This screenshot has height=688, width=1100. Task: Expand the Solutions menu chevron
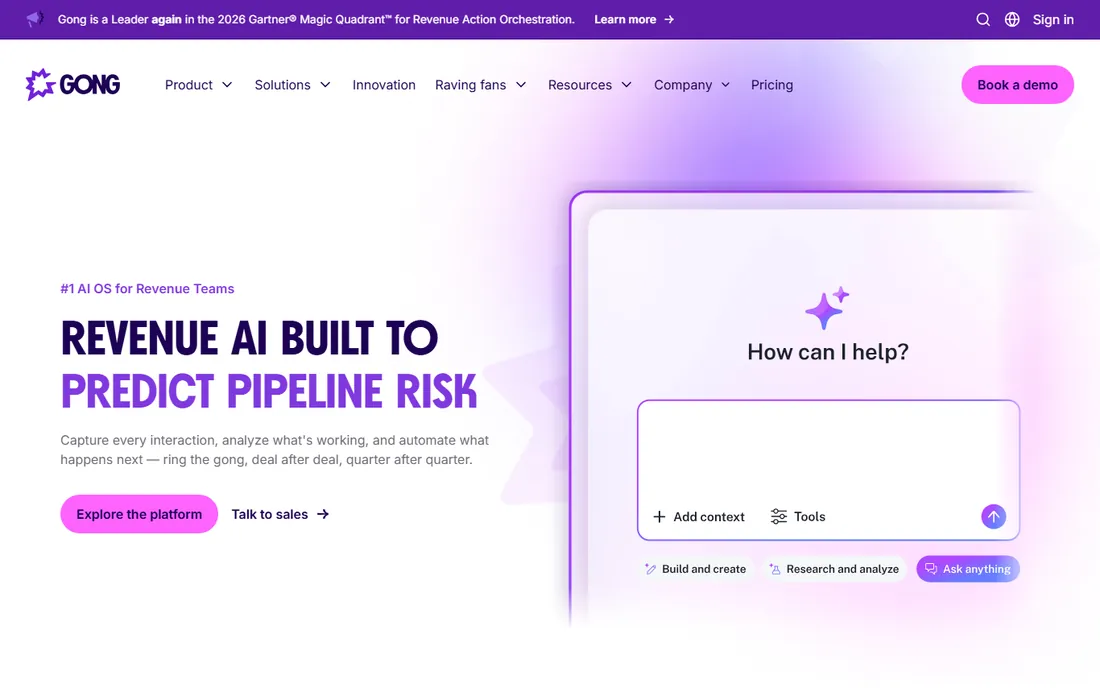[x=326, y=85]
